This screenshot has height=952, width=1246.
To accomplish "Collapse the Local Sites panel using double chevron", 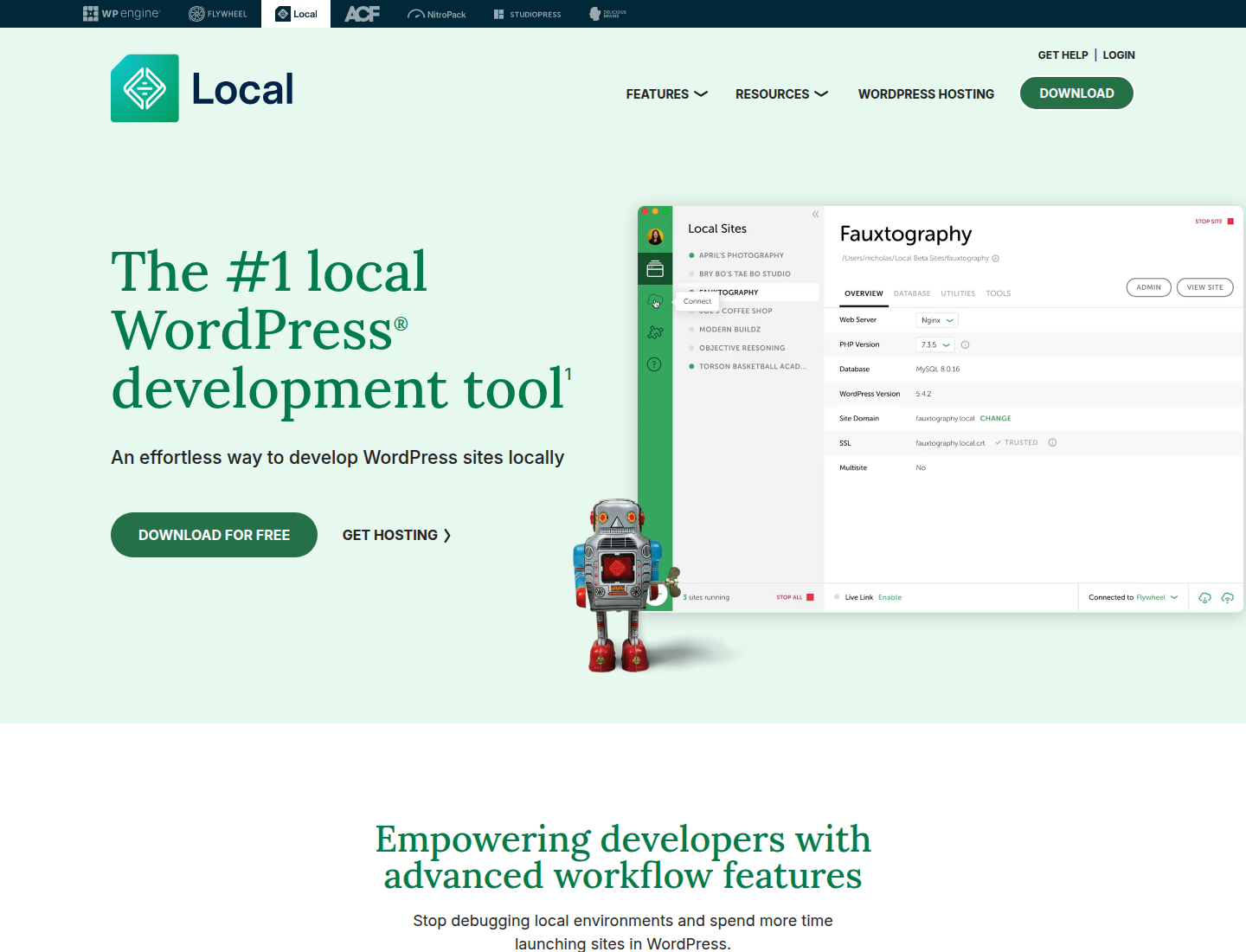I will pyautogui.click(x=815, y=214).
